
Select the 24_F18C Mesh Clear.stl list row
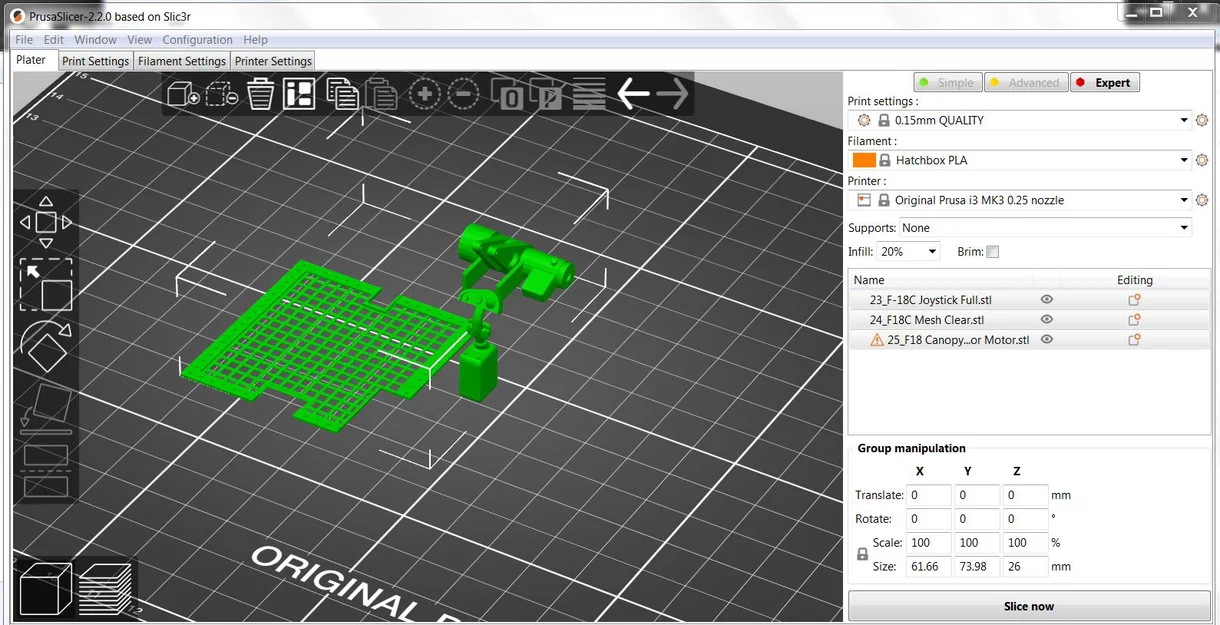(x=1029, y=320)
